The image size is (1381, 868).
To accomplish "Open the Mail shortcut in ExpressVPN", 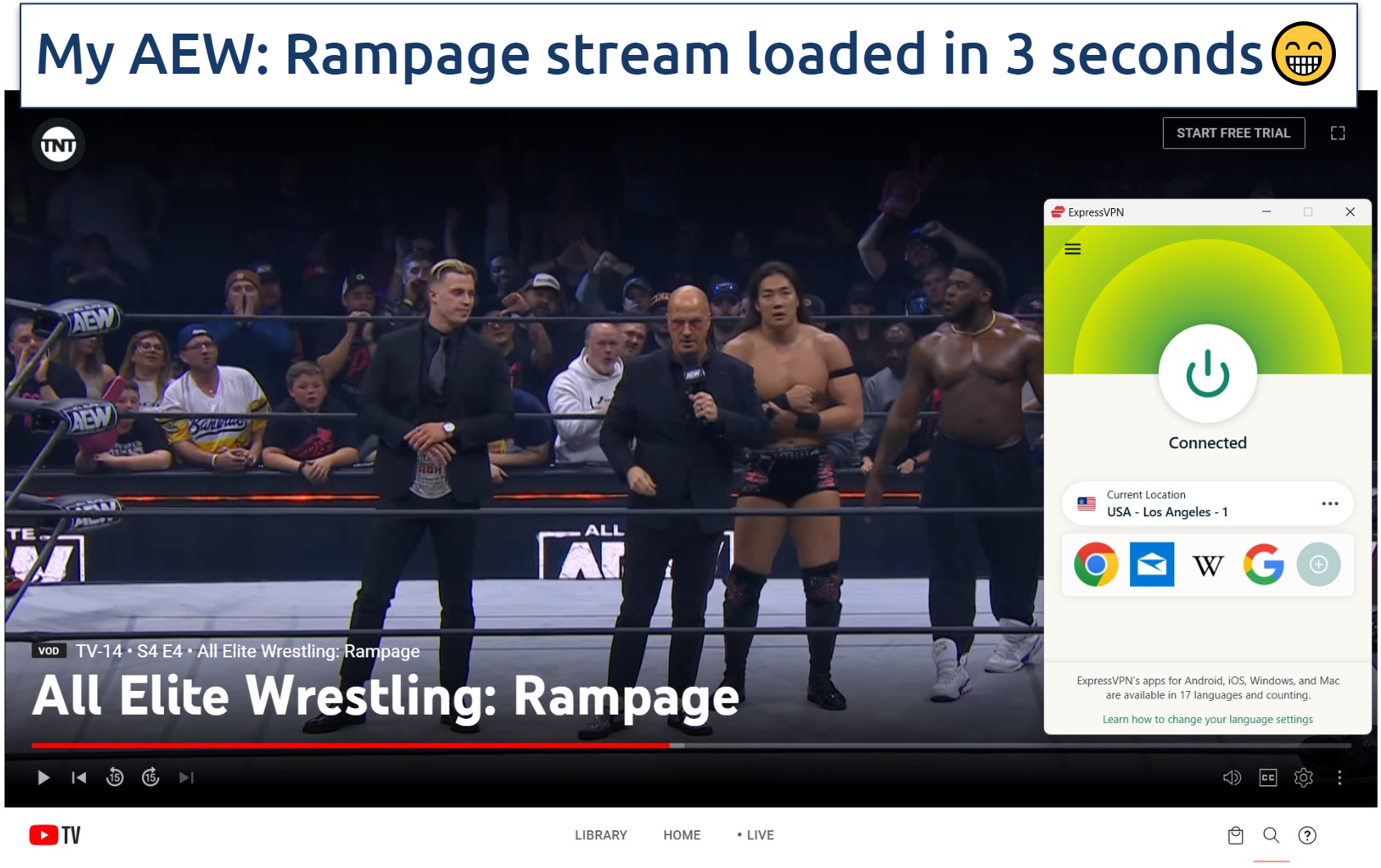I will [x=1151, y=565].
